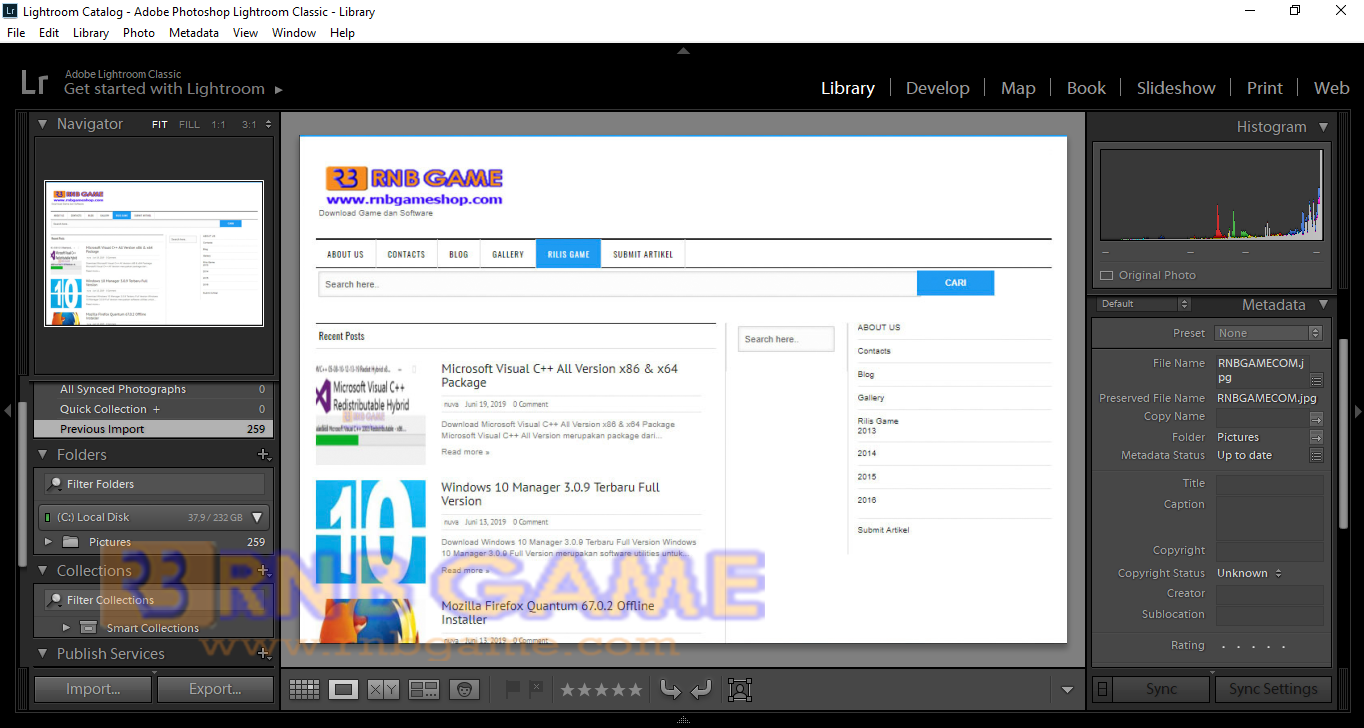Hide top module panel arrow

pos(683,50)
